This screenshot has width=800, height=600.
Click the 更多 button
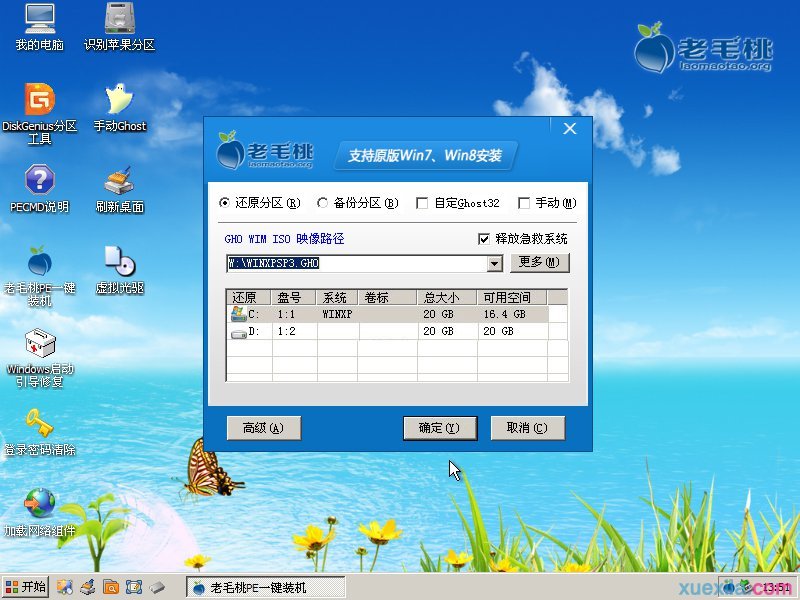(540, 263)
